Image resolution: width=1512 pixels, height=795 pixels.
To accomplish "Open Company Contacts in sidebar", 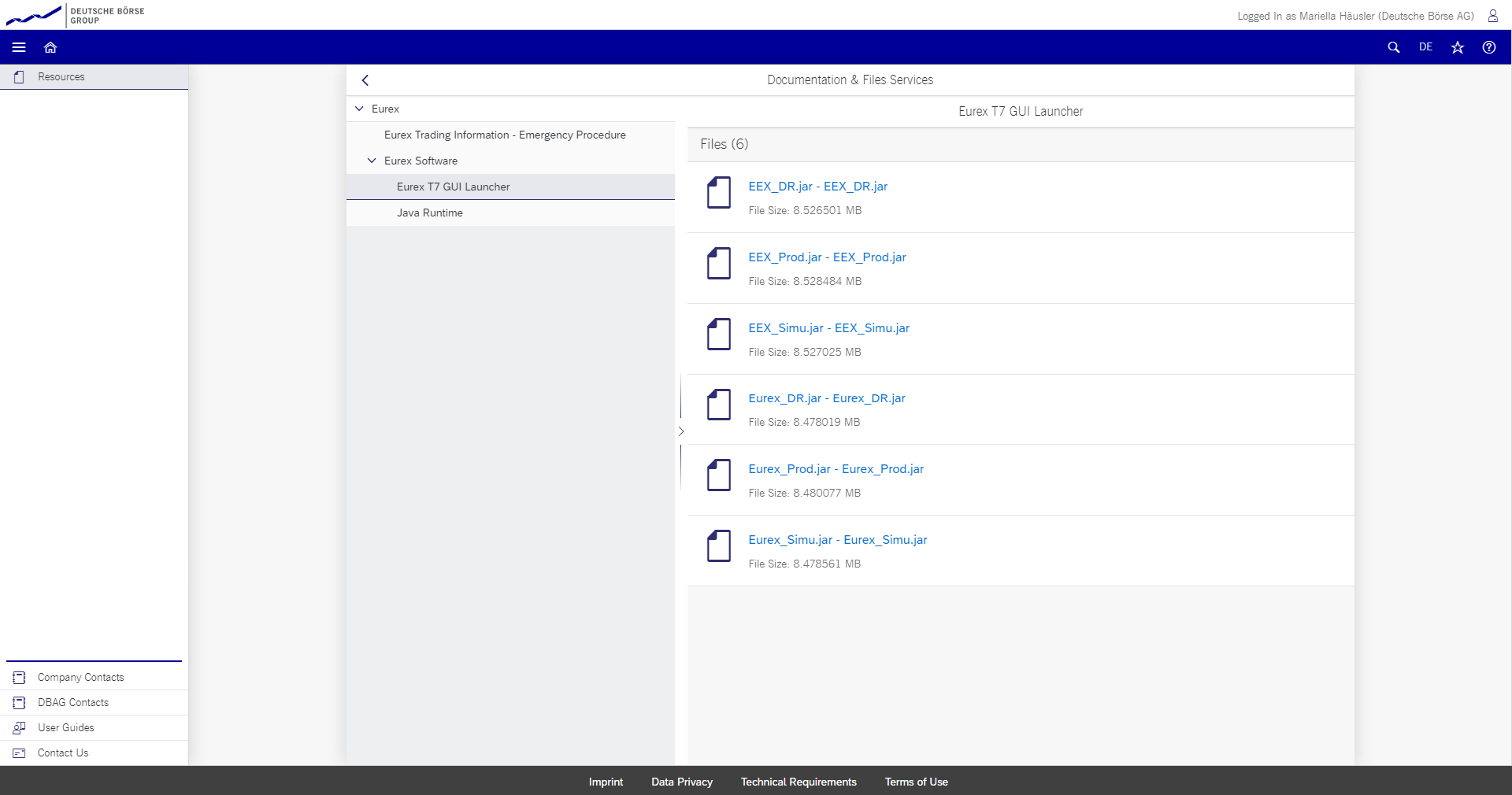I will (80, 677).
